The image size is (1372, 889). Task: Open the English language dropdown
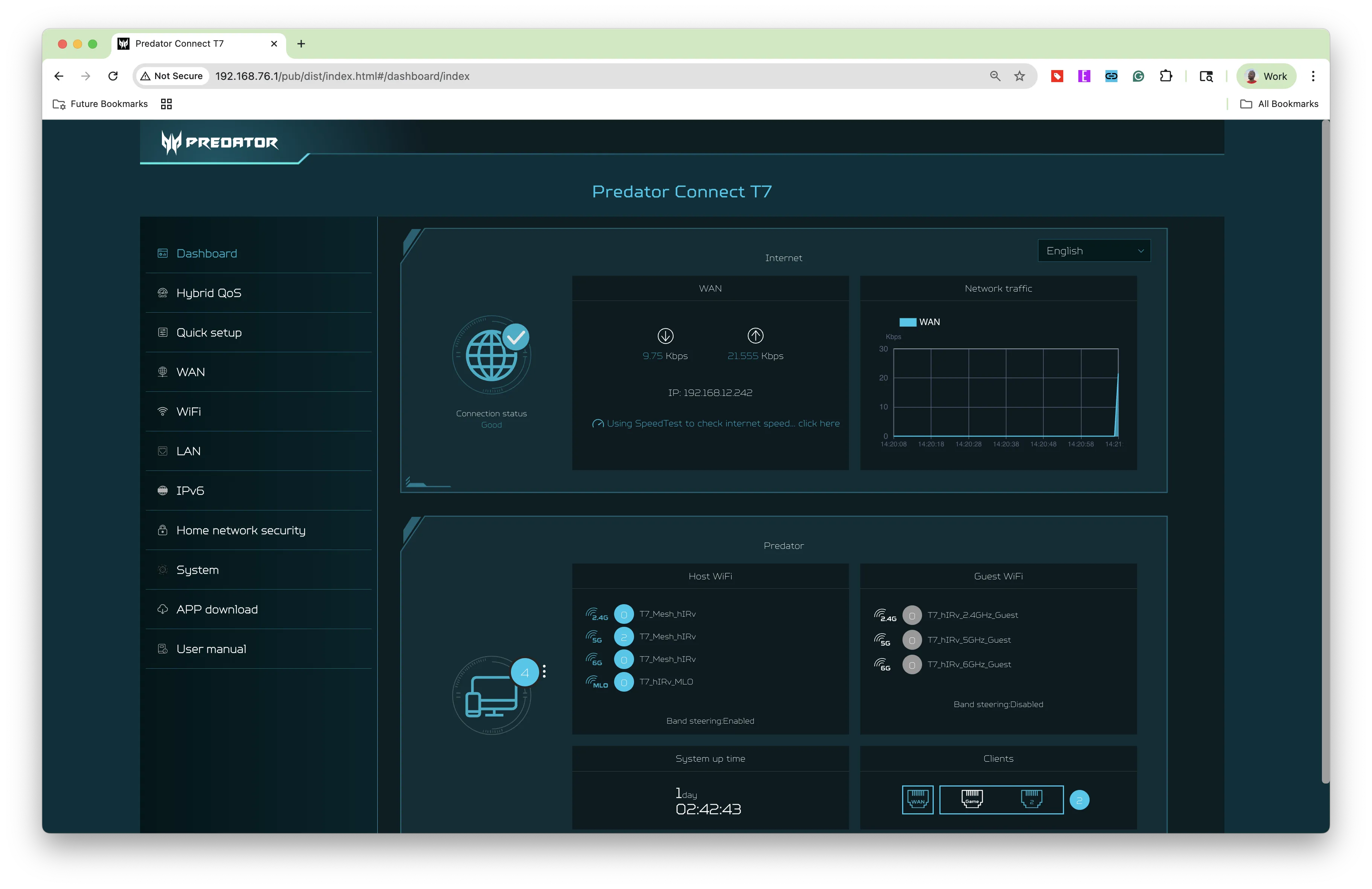[1093, 251]
